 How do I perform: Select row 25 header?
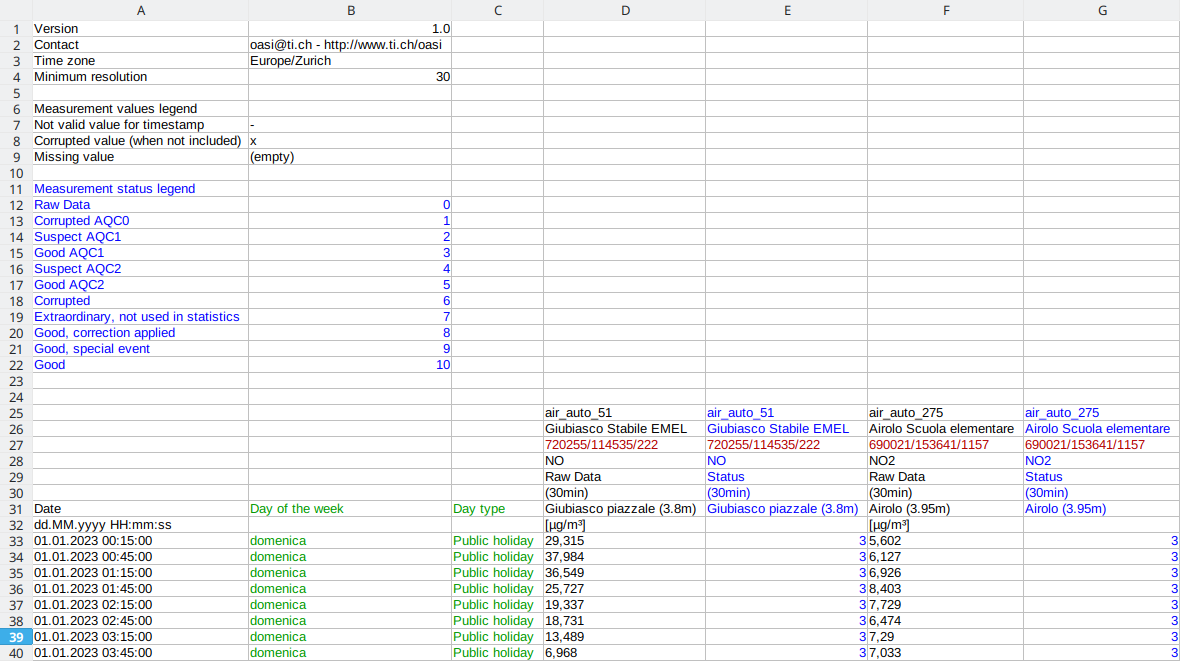click(x=16, y=413)
